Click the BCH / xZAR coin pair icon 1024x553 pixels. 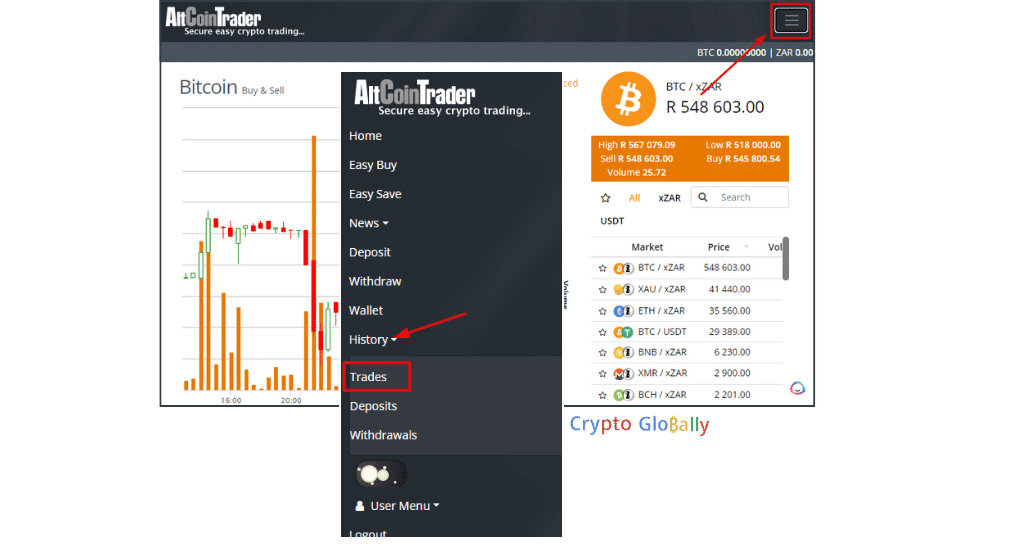(x=623, y=395)
